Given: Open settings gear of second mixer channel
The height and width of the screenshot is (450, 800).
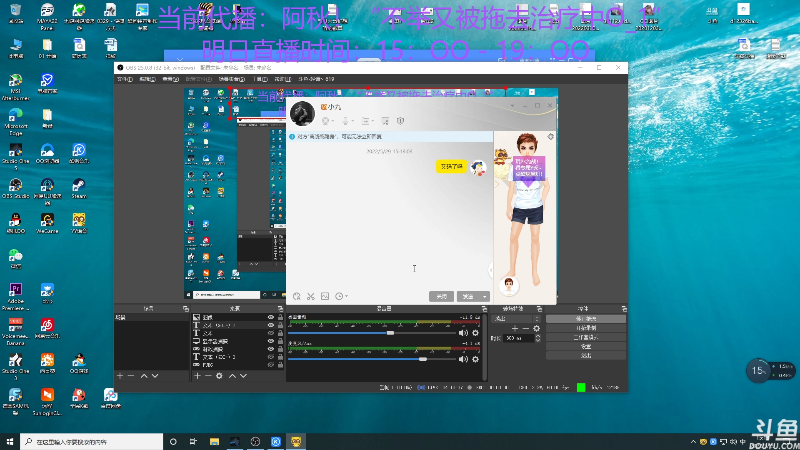Looking at the screenshot, I should (476, 359).
